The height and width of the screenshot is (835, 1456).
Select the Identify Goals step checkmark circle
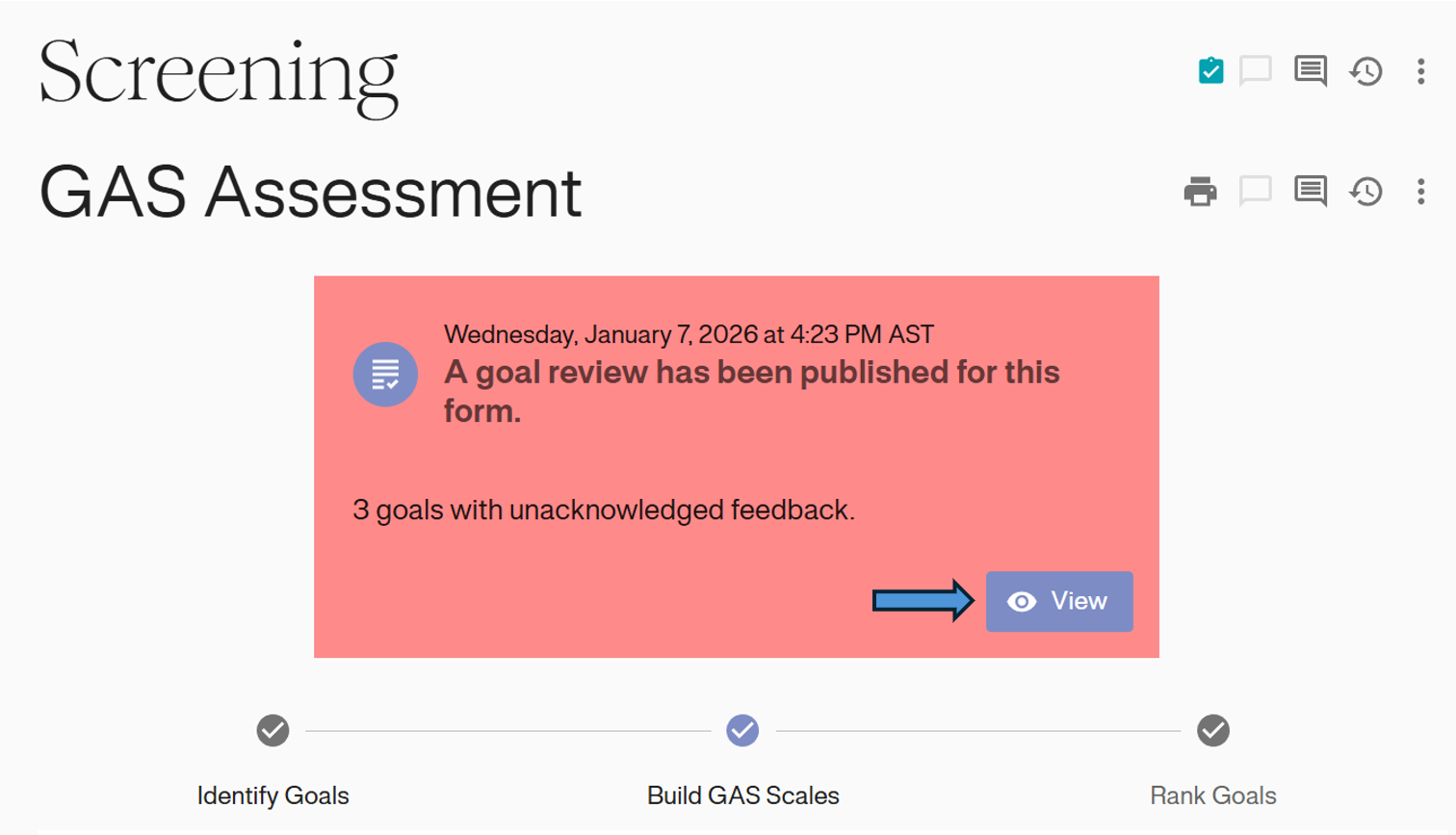point(273,730)
